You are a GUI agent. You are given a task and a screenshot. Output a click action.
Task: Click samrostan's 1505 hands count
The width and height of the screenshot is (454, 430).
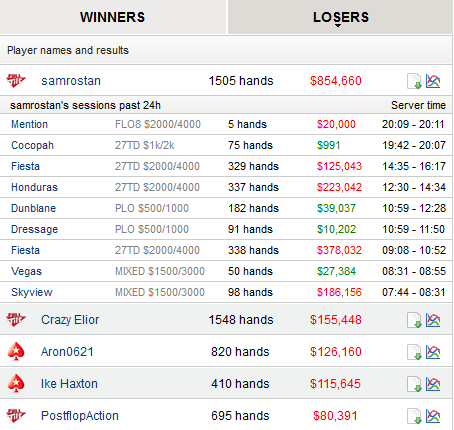[241, 81]
